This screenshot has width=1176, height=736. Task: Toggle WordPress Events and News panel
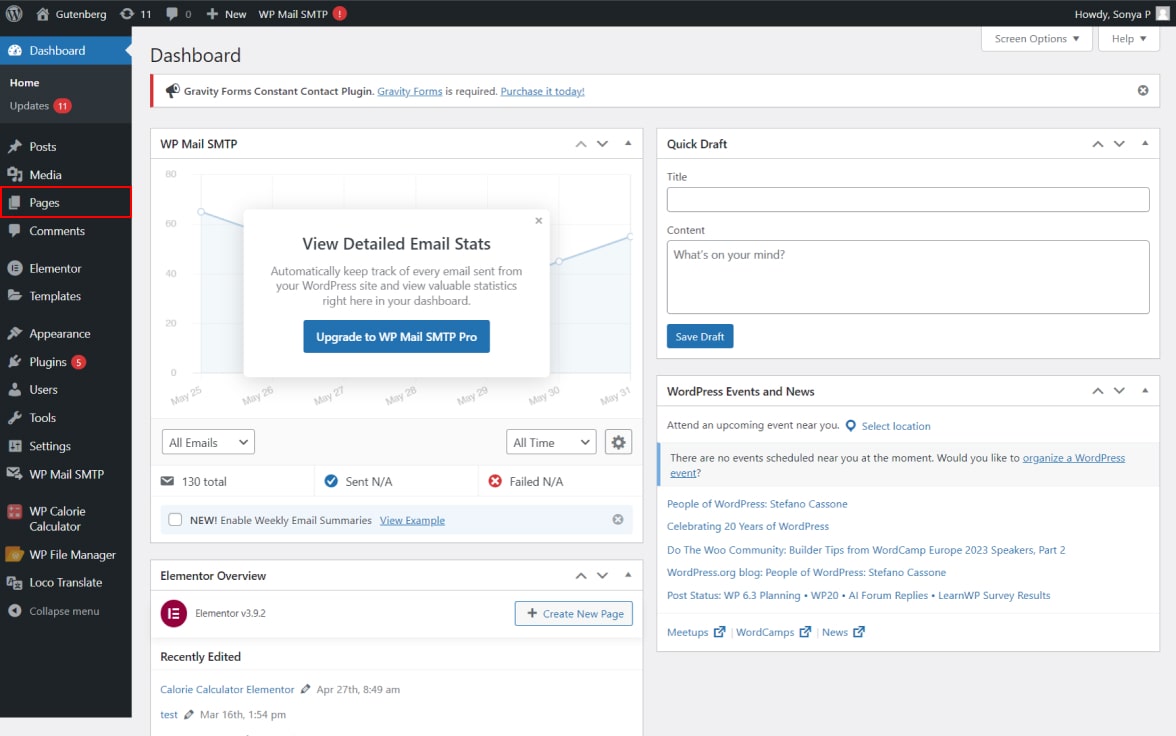coord(1144,391)
